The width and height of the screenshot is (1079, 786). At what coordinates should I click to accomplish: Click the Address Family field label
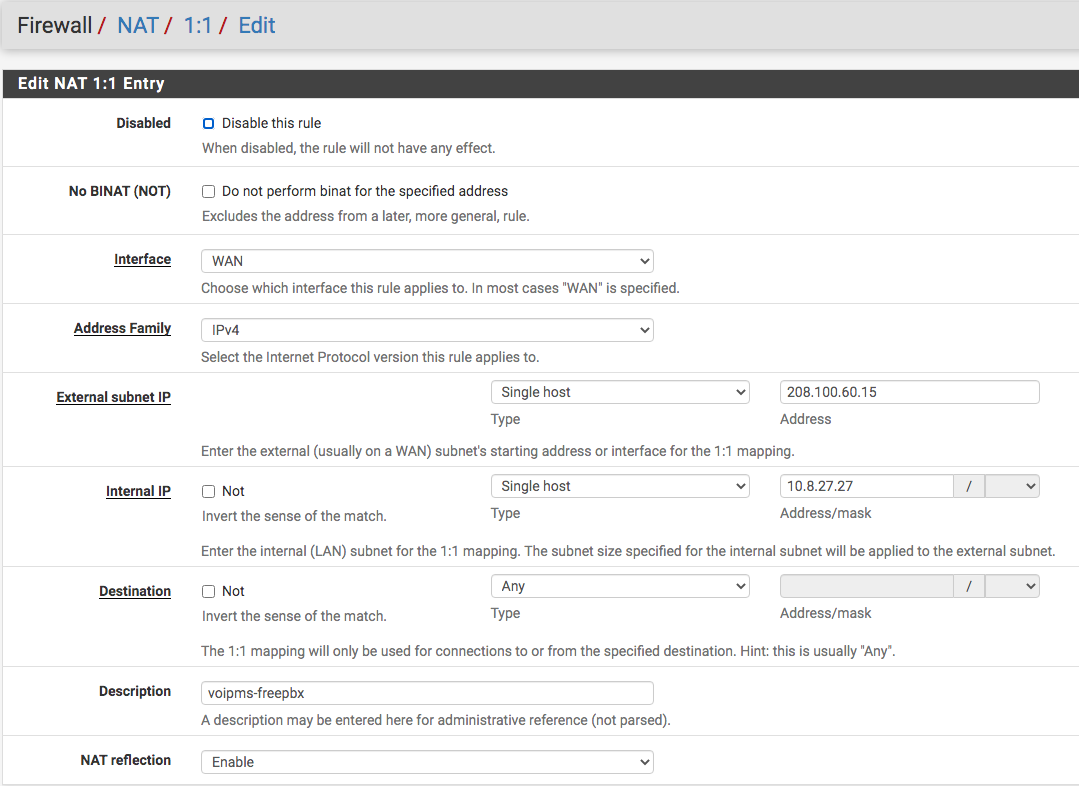[122, 328]
